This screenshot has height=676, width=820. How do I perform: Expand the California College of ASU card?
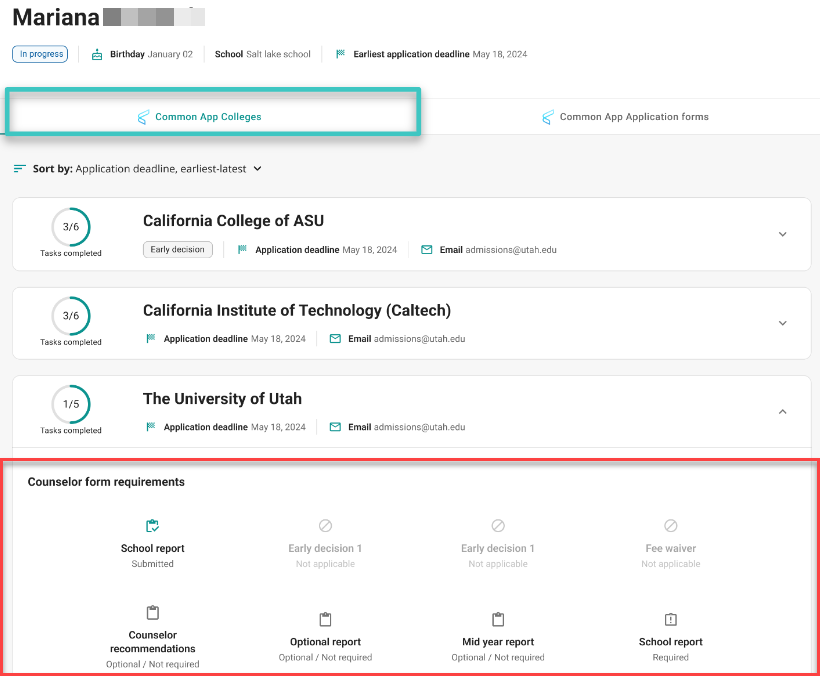coord(783,234)
